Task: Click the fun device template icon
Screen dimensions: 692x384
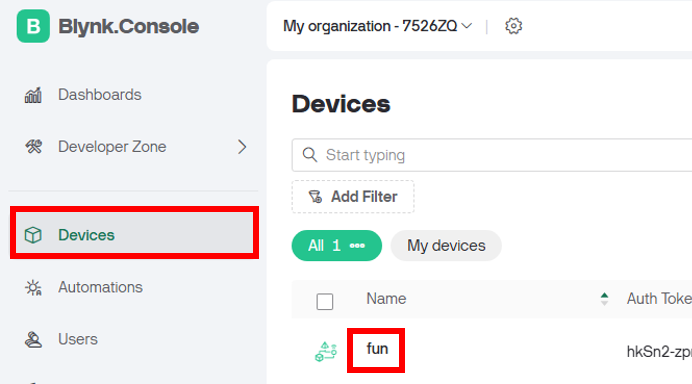Action: (x=326, y=352)
